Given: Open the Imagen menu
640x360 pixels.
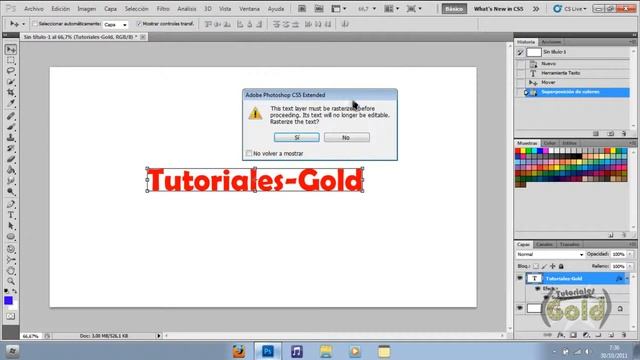Looking at the screenshot, I should 87,9.
